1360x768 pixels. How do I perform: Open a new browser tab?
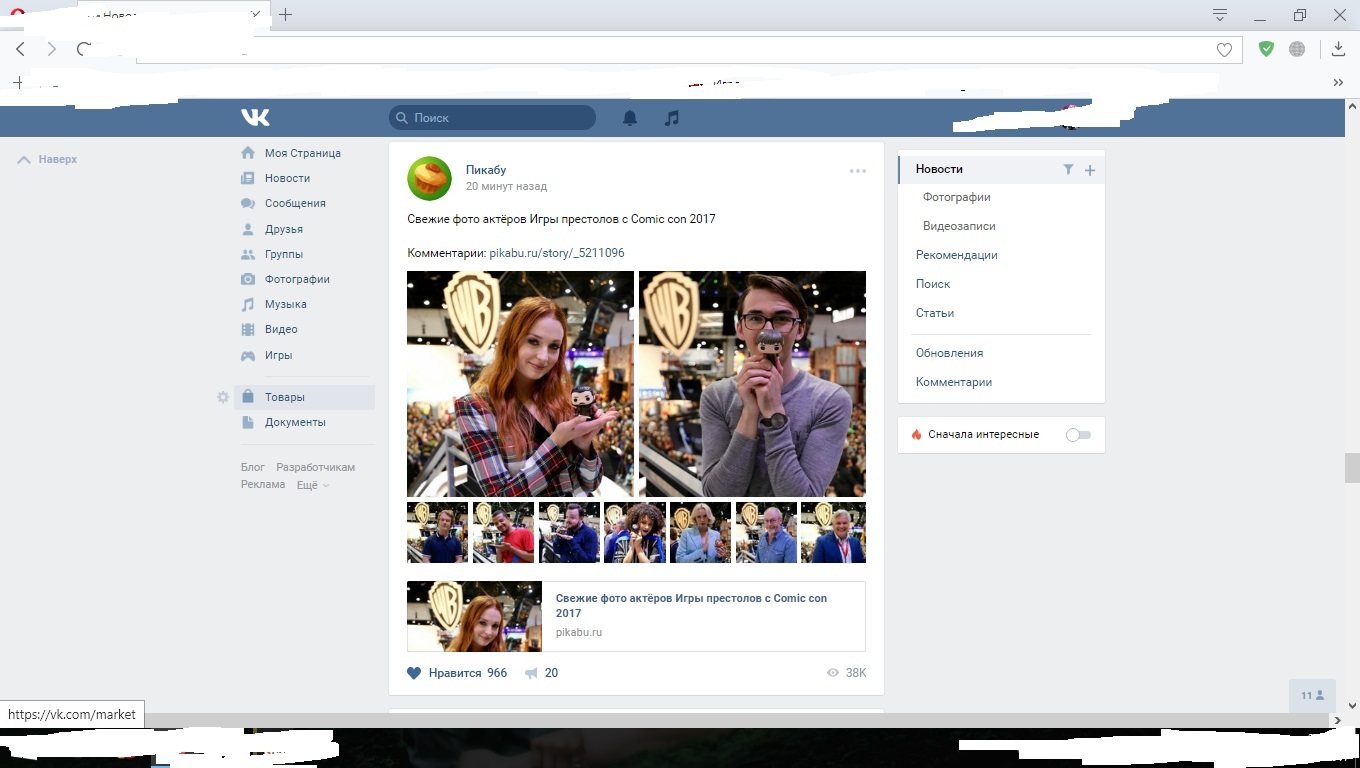(286, 14)
